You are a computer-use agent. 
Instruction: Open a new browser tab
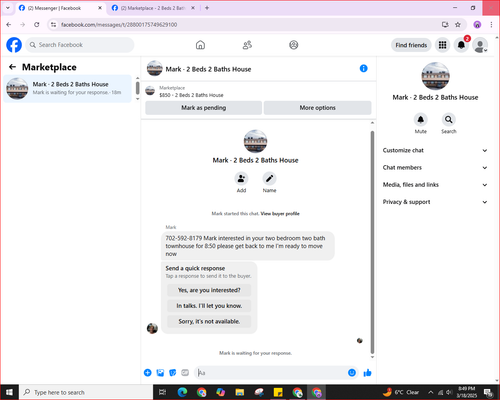[x=207, y=8]
